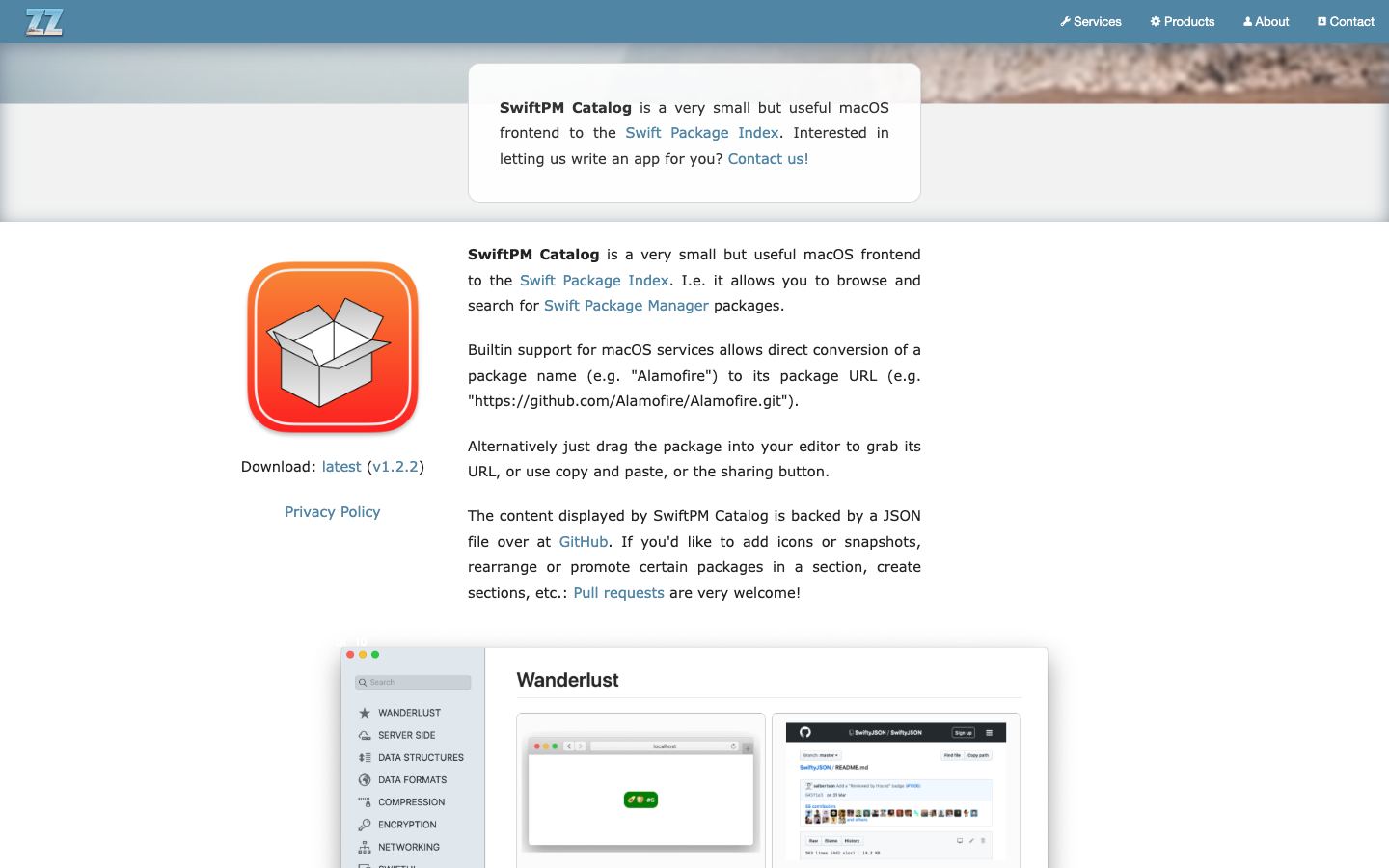Select the Compression sidebar icon
The image size is (1389, 868).
[365, 802]
